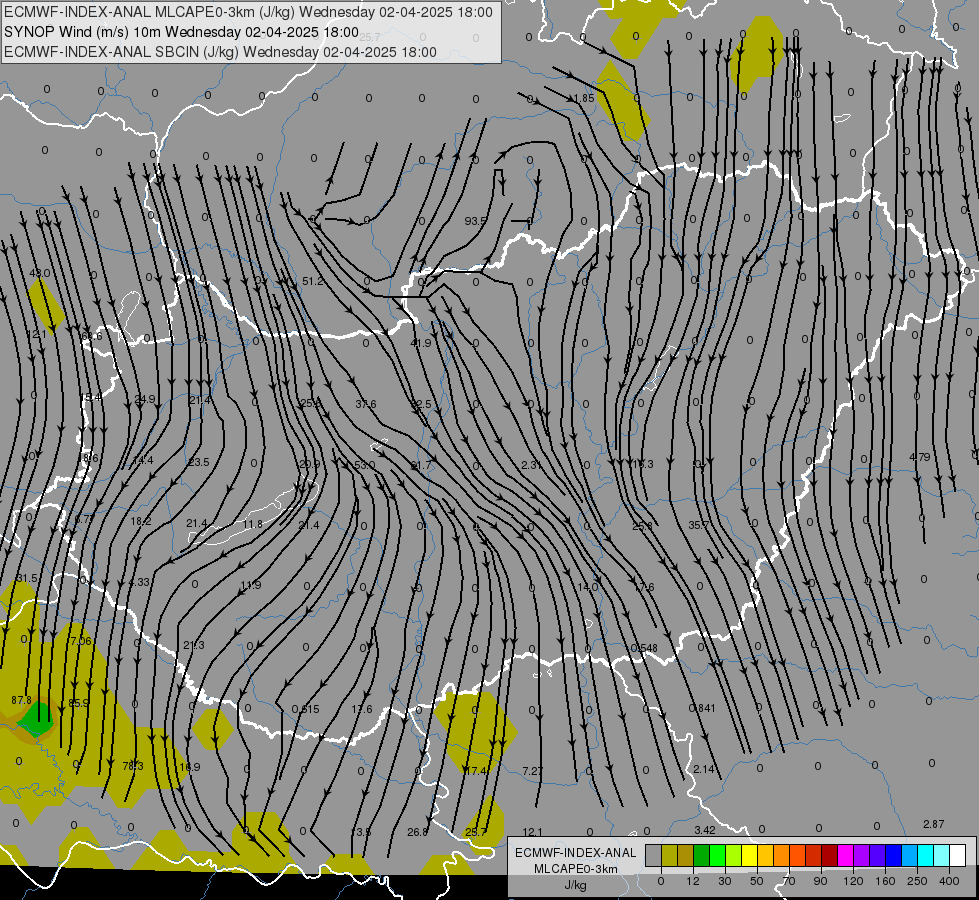The image size is (979, 900).
Task: Click the map value 53.0
Action: (x=365, y=465)
